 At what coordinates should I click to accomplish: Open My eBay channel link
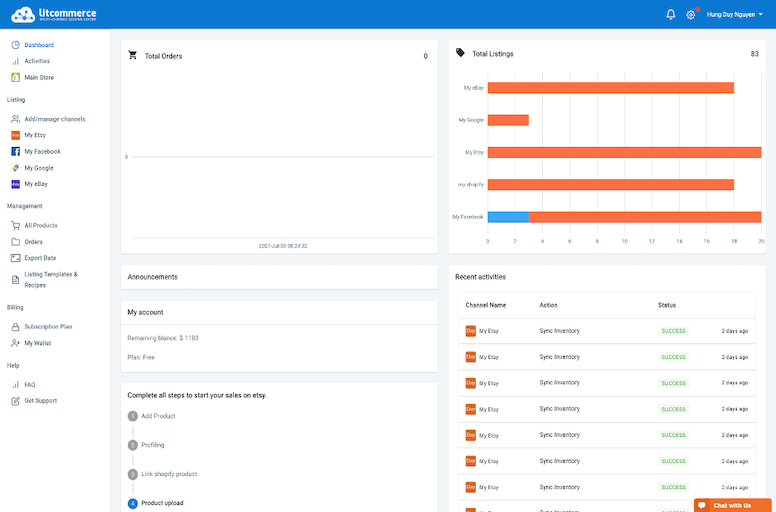(36, 184)
